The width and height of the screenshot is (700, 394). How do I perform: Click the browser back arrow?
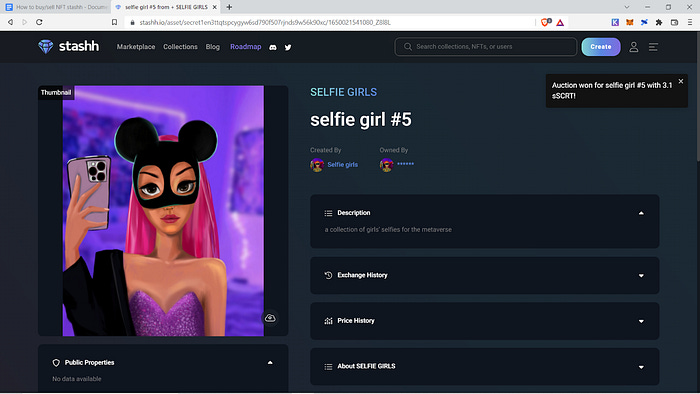tap(10, 22)
